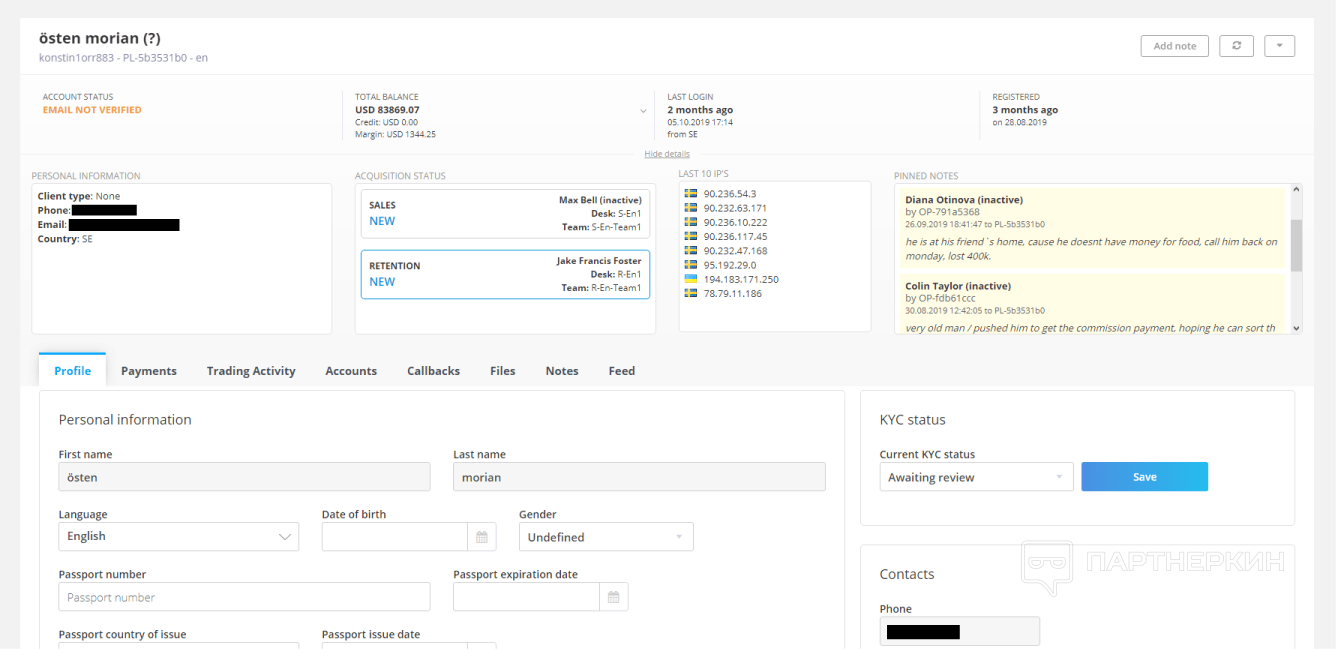Switch to the Files tab

[x=503, y=371]
